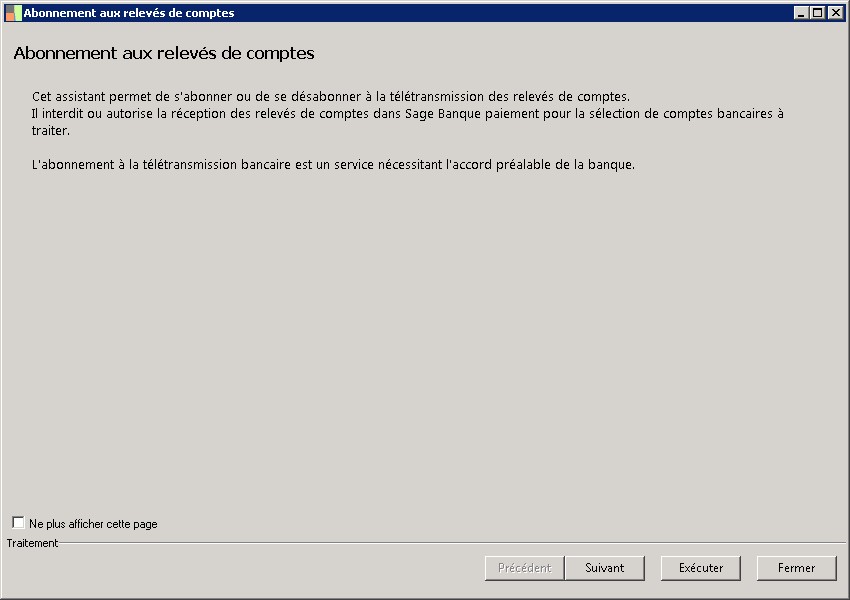
Task: Click the 'Ne plus afficher cette page' label text
Action: pyautogui.click(x=93, y=524)
